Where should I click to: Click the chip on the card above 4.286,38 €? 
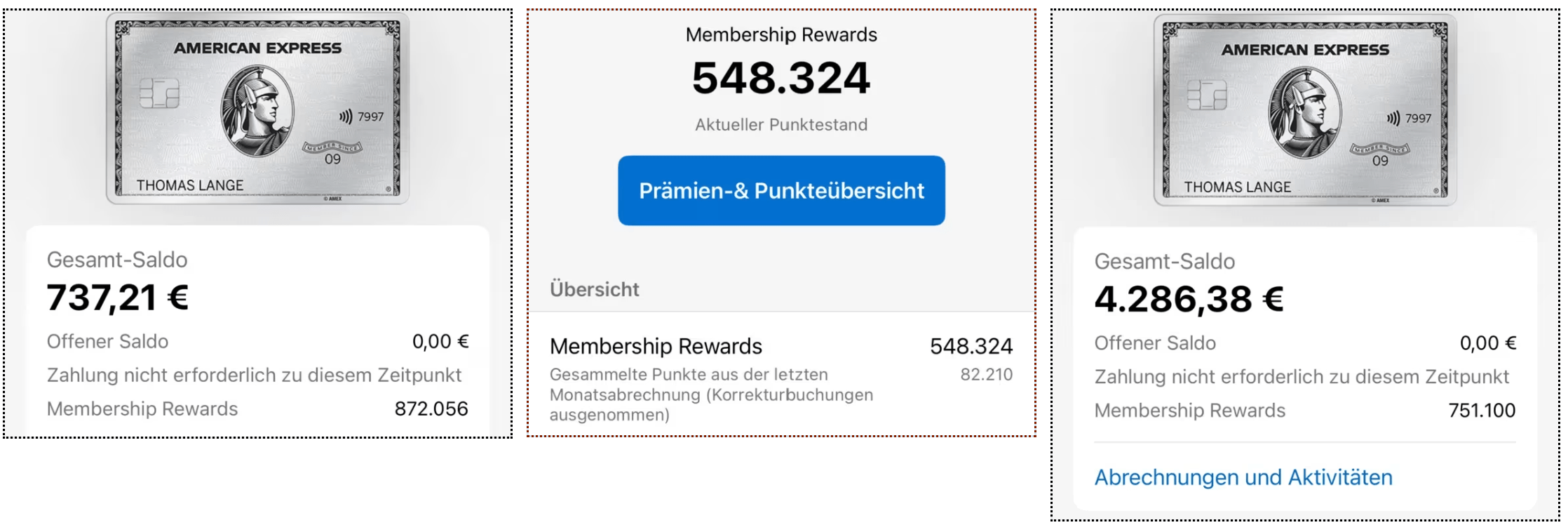click(x=1206, y=95)
